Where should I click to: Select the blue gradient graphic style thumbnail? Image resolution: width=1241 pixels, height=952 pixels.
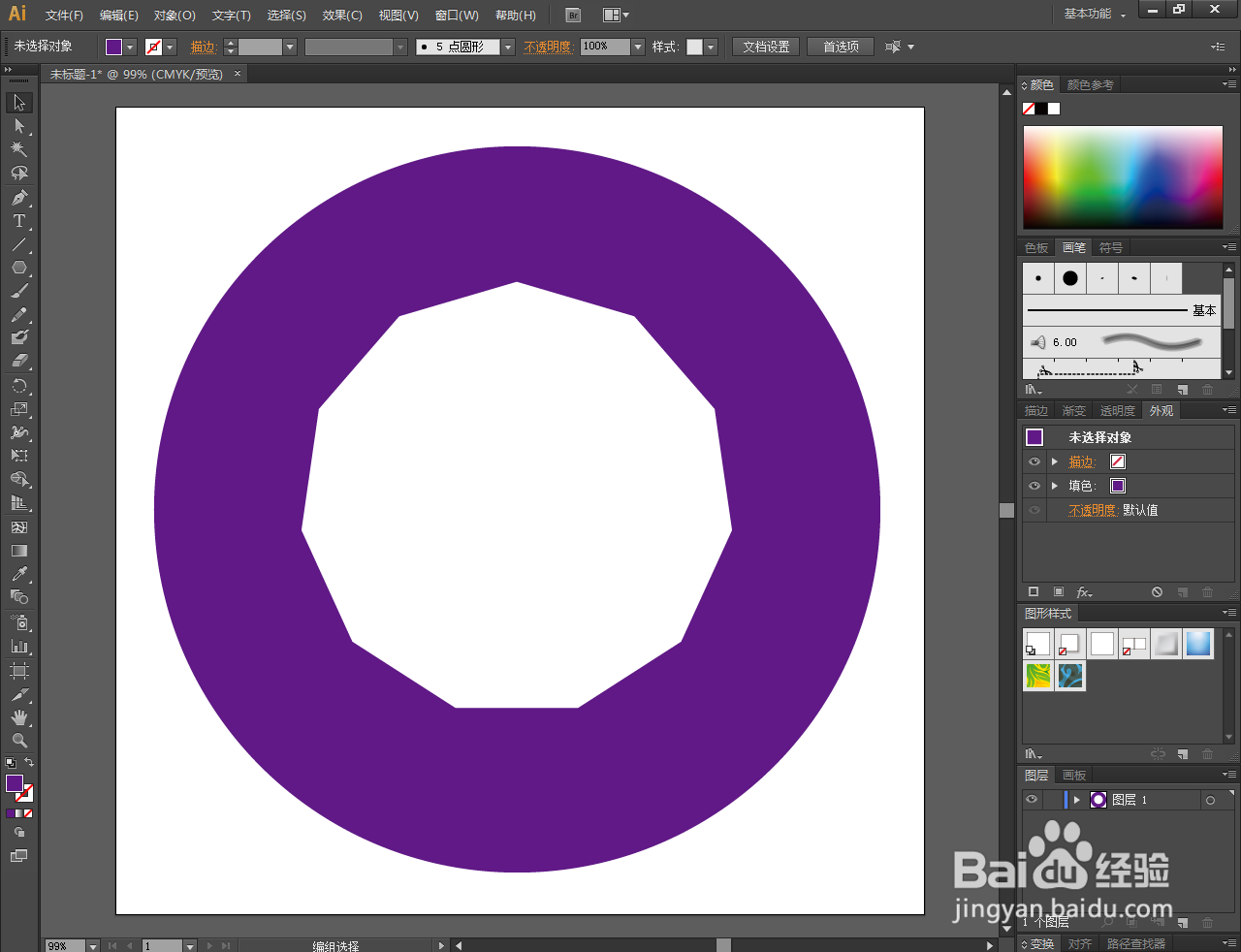[x=1198, y=644]
